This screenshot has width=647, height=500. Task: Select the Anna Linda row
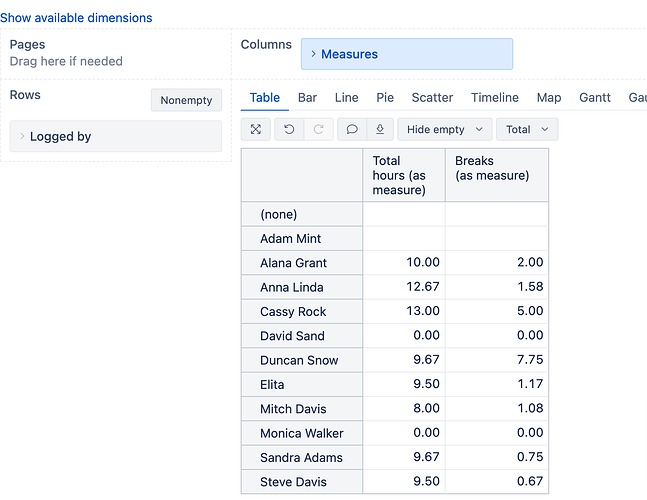pos(302,287)
